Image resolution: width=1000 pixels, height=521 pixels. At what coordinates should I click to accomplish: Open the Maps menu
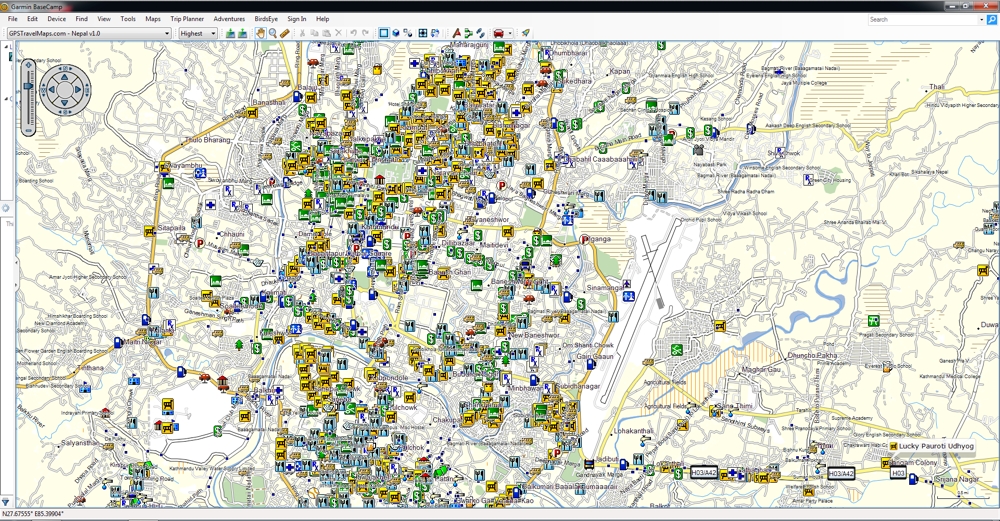[x=153, y=19]
